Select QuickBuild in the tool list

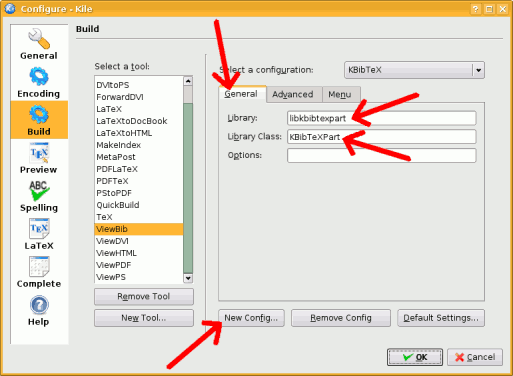139,205
